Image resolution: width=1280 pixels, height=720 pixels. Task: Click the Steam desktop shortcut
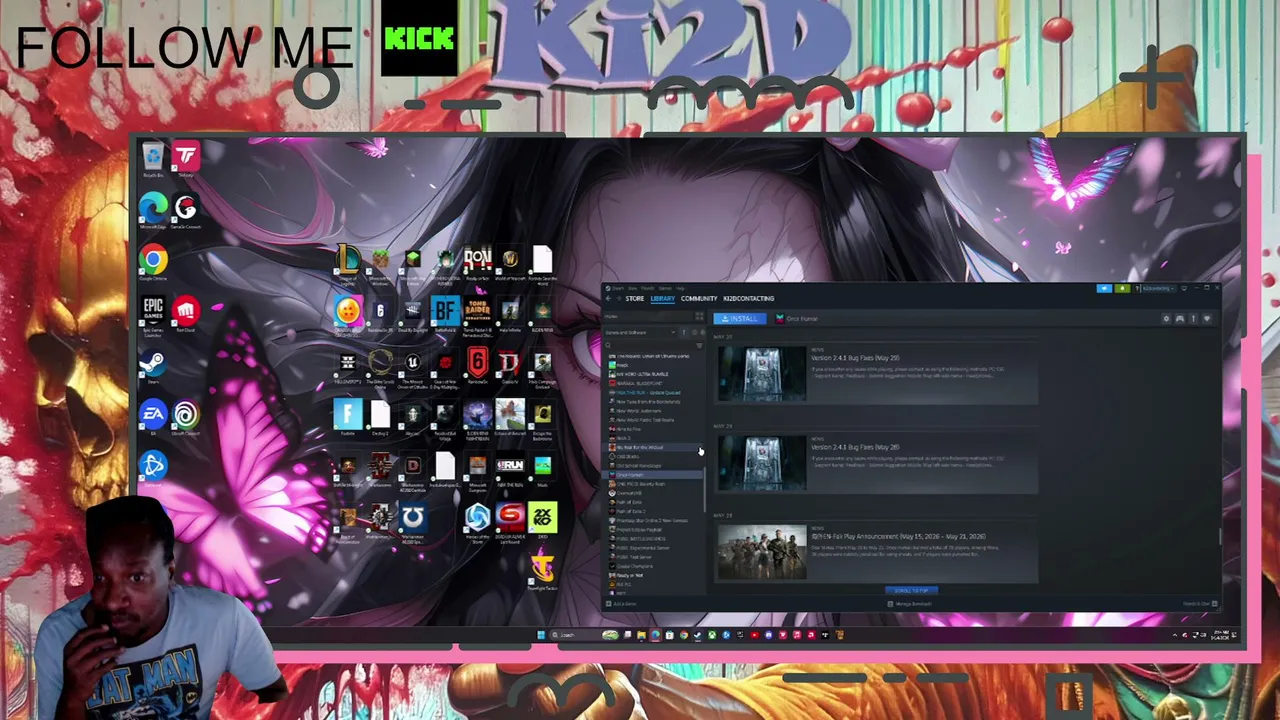[153, 366]
